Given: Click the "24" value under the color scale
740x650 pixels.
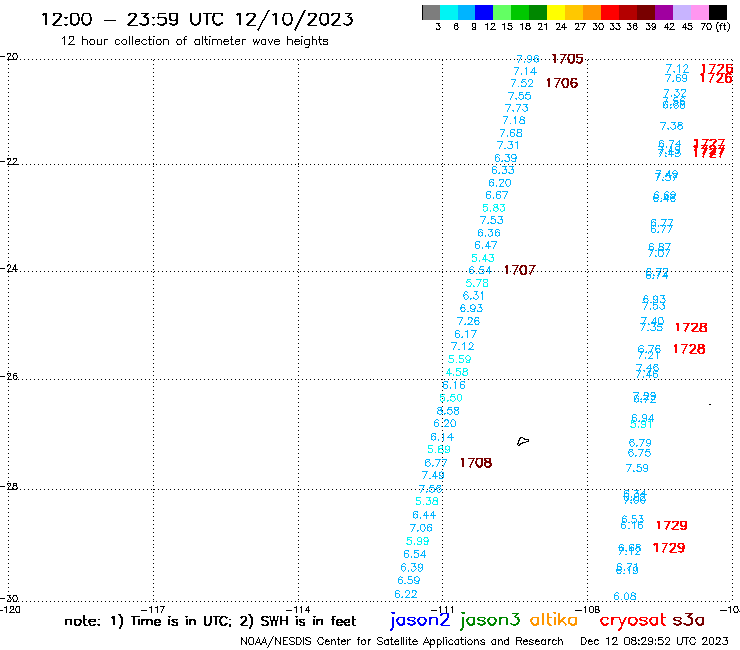Looking at the screenshot, I should (x=561, y=27).
